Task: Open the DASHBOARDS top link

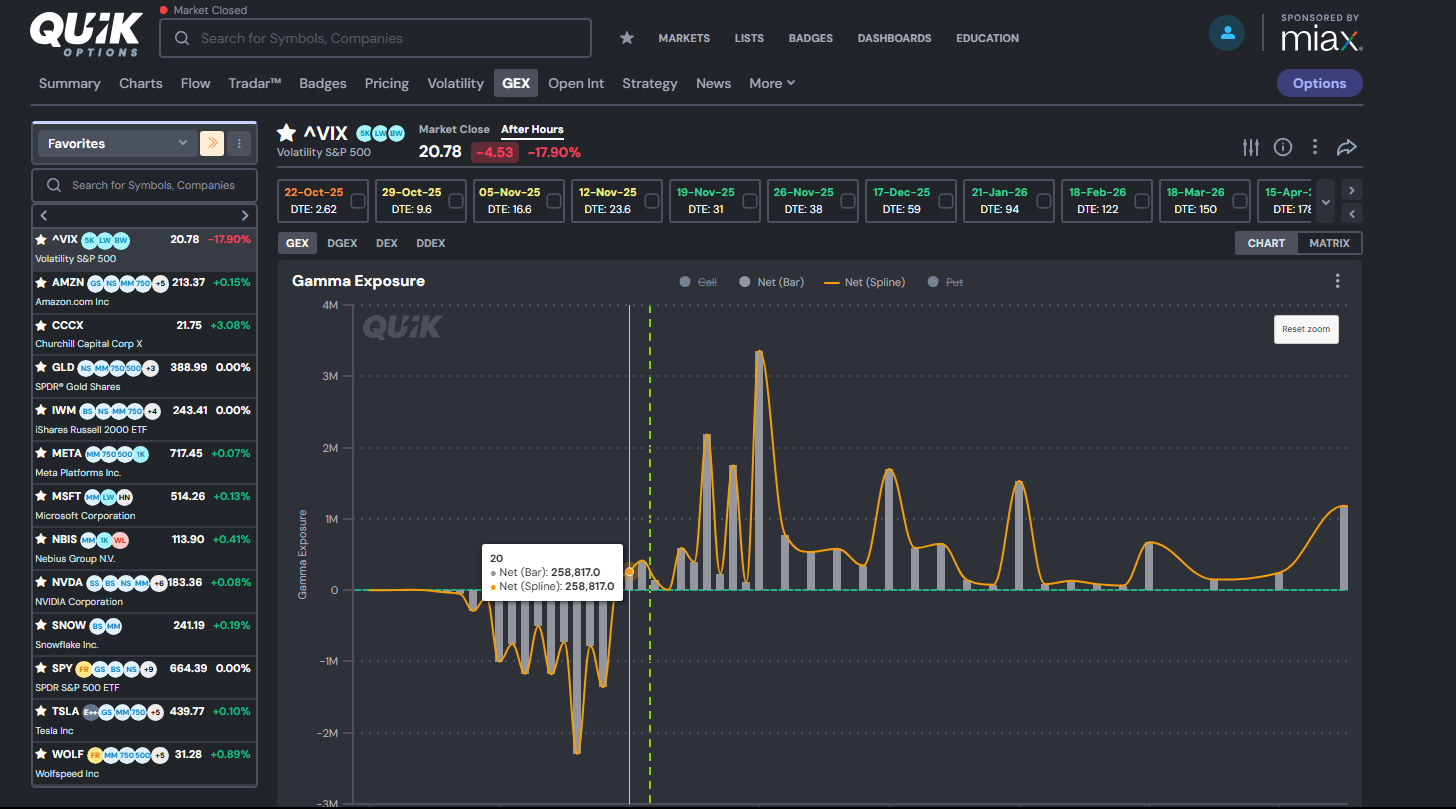Action: coord(894,38)
